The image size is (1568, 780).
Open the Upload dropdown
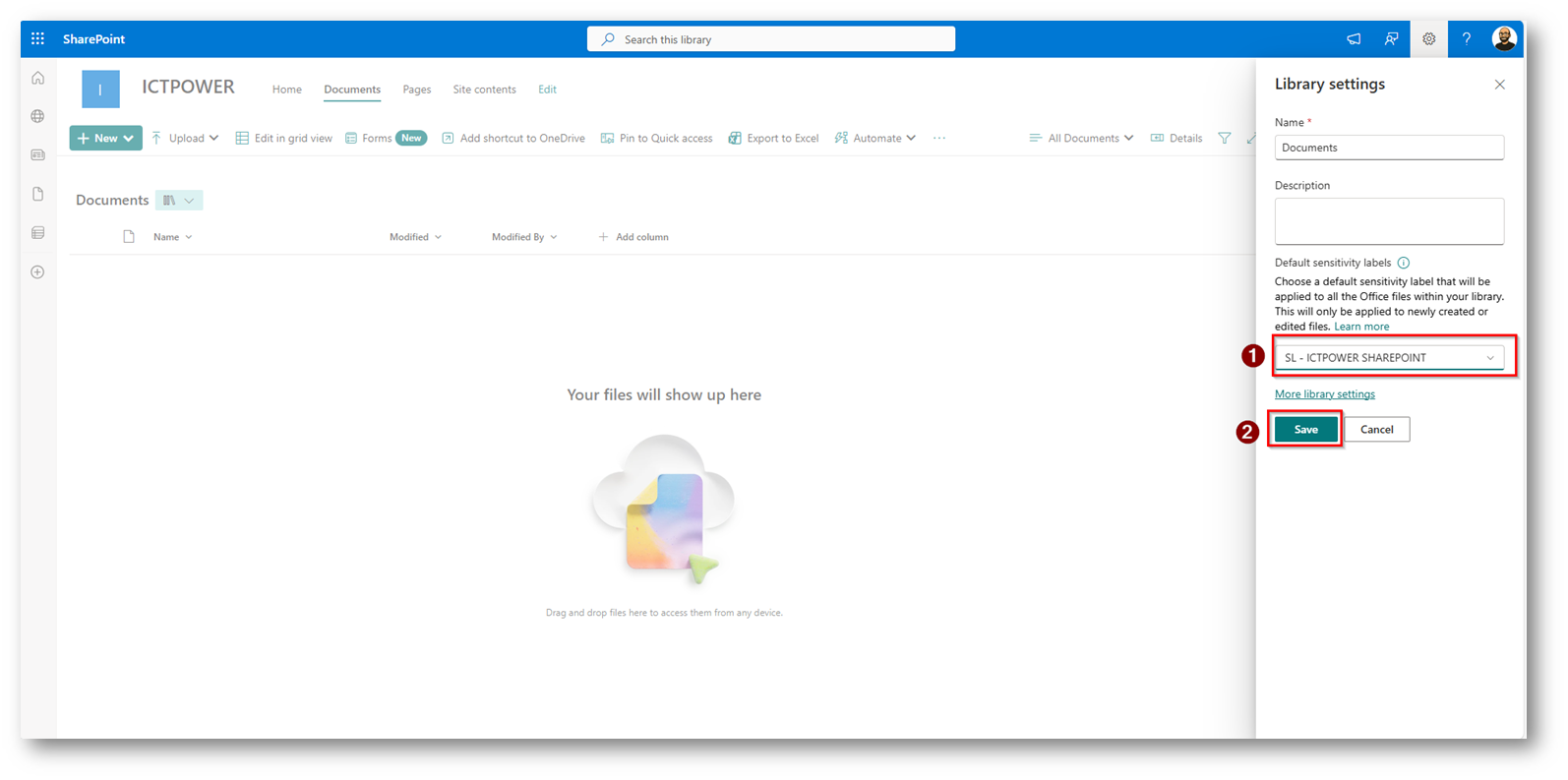point(185,139)
